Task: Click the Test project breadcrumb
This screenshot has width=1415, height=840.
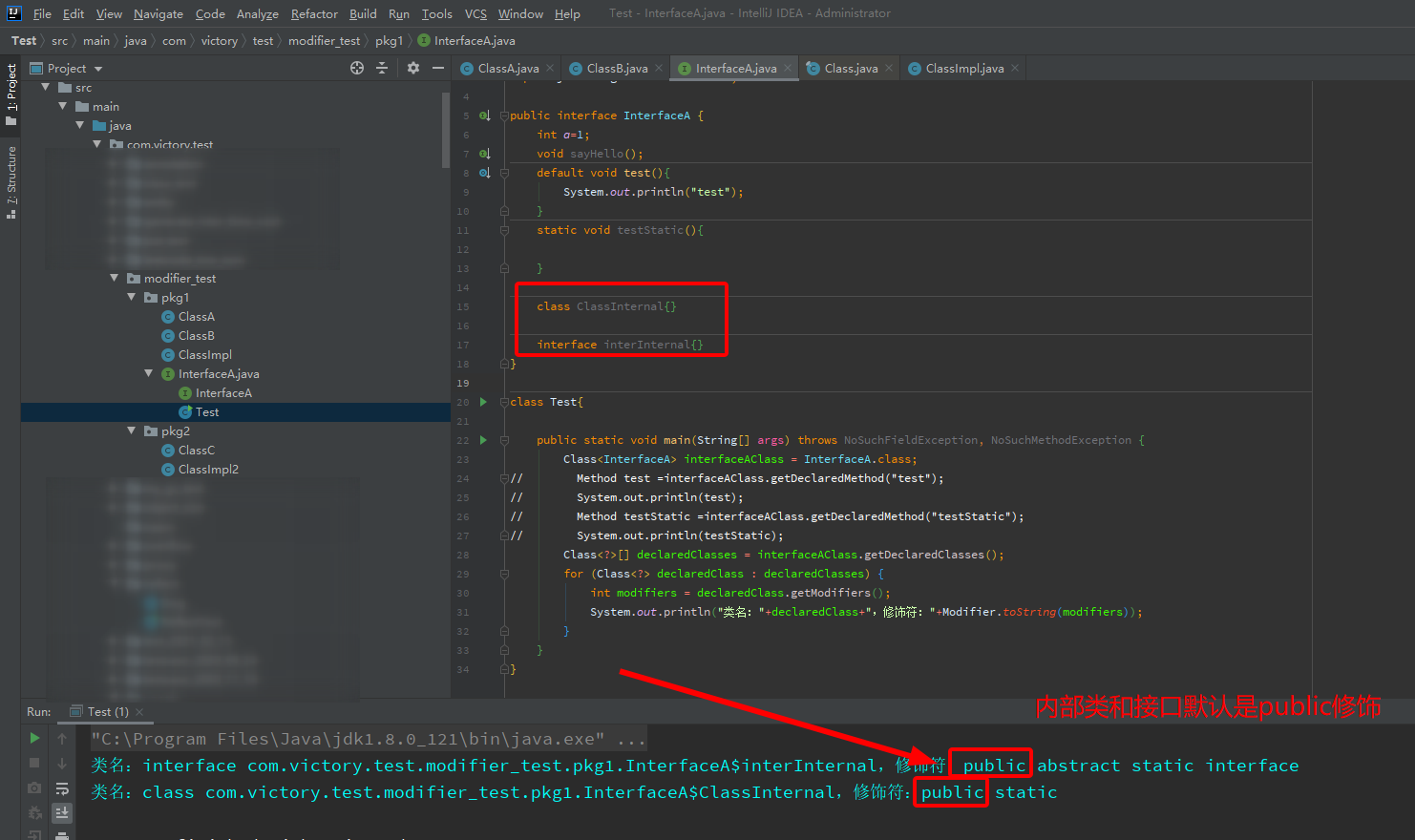Action: point(24,41)
